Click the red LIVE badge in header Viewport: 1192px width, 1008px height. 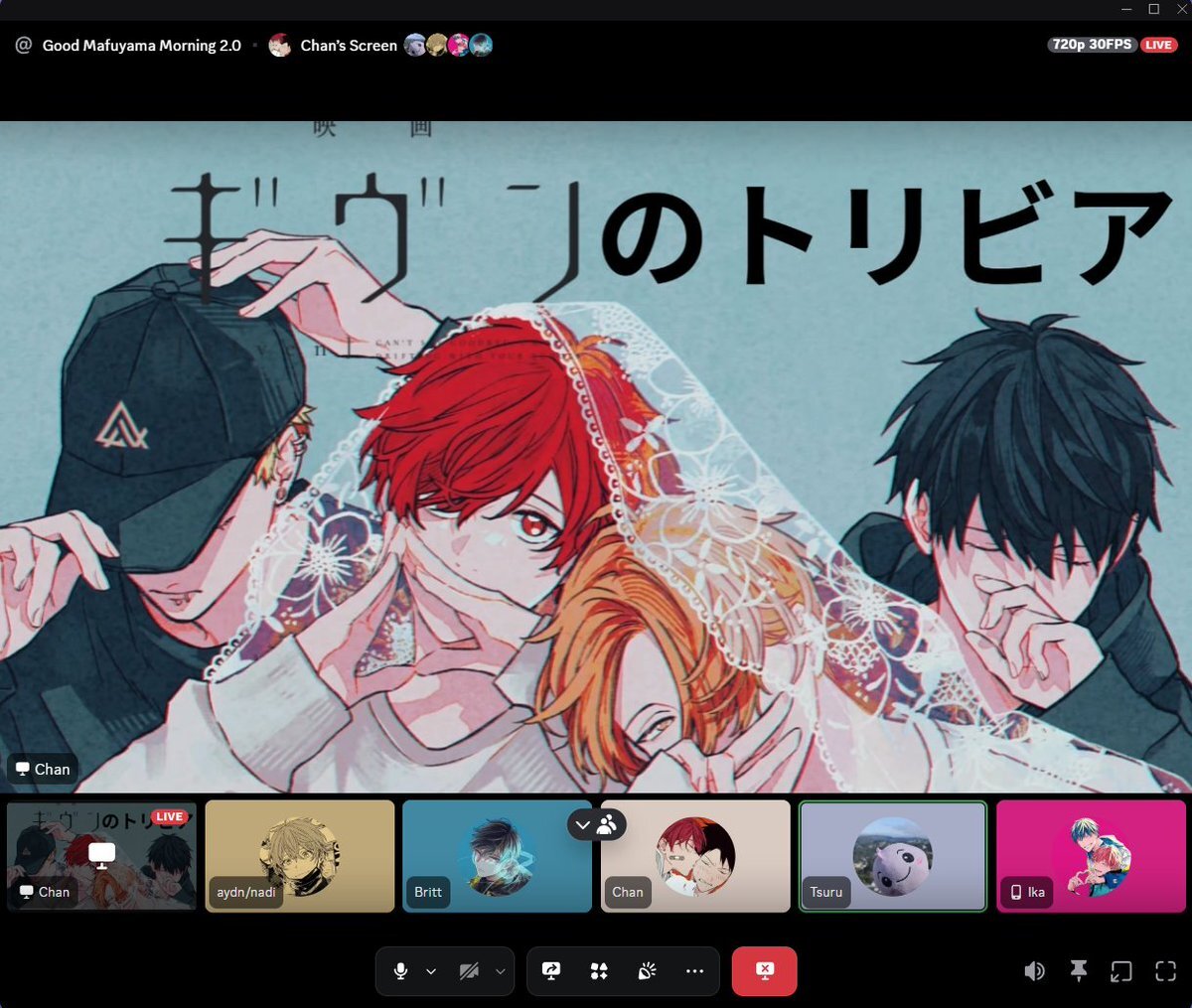(x=1158, y=45)
